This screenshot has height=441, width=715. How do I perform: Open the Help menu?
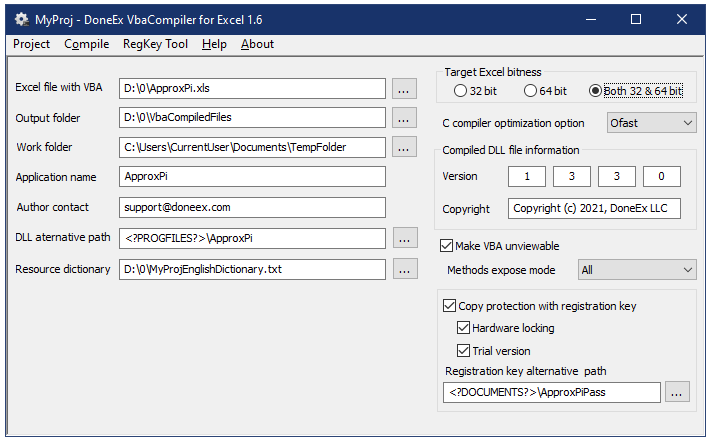point(214,44)
